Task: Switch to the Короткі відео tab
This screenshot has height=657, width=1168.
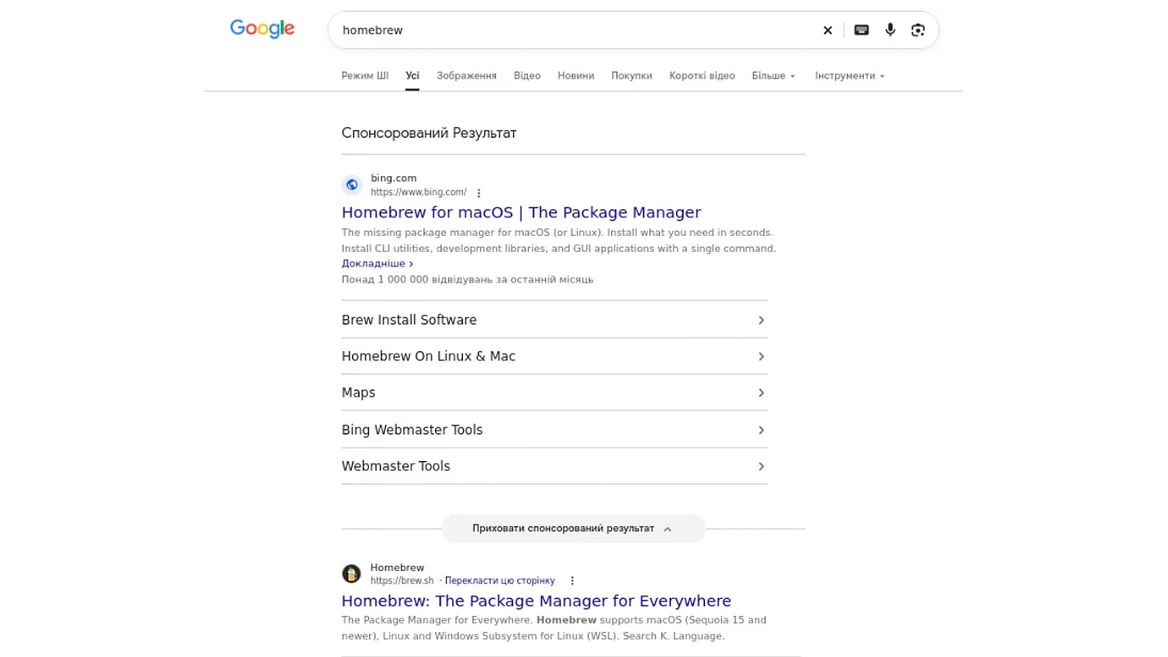Action: [702, 75]
